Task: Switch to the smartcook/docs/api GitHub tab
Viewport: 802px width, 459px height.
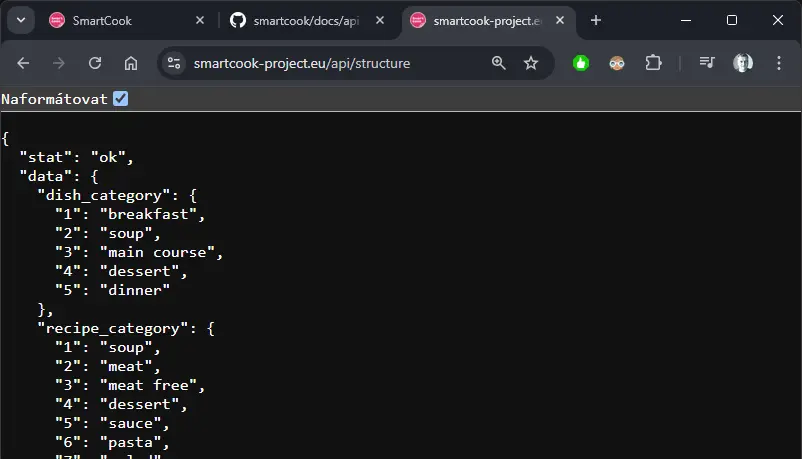Action: point(306,20)
